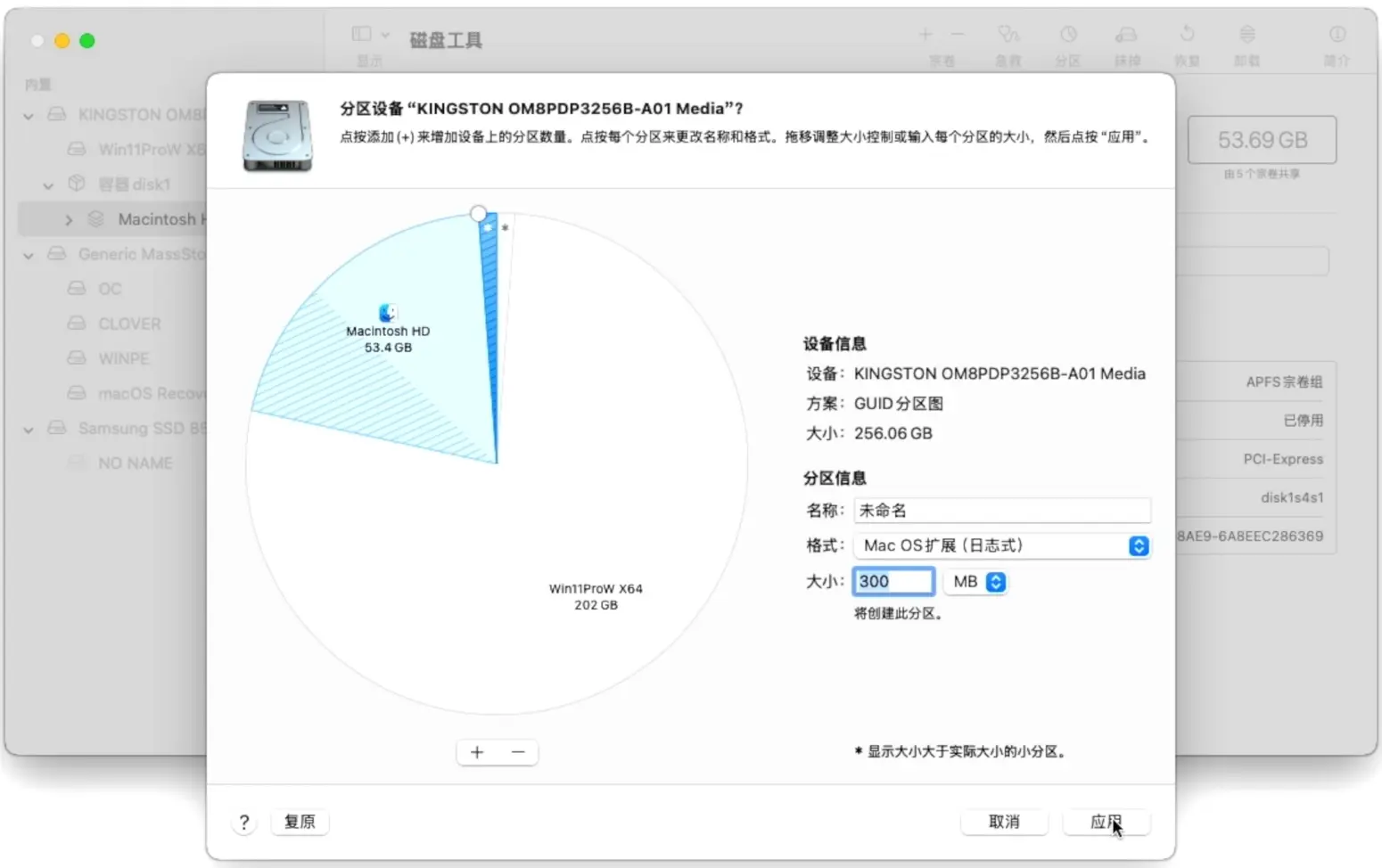Open the 格式 format dropdown Mac OS扩展
The height and width of the screenshot is (868, 1382).
point(1002,545)
